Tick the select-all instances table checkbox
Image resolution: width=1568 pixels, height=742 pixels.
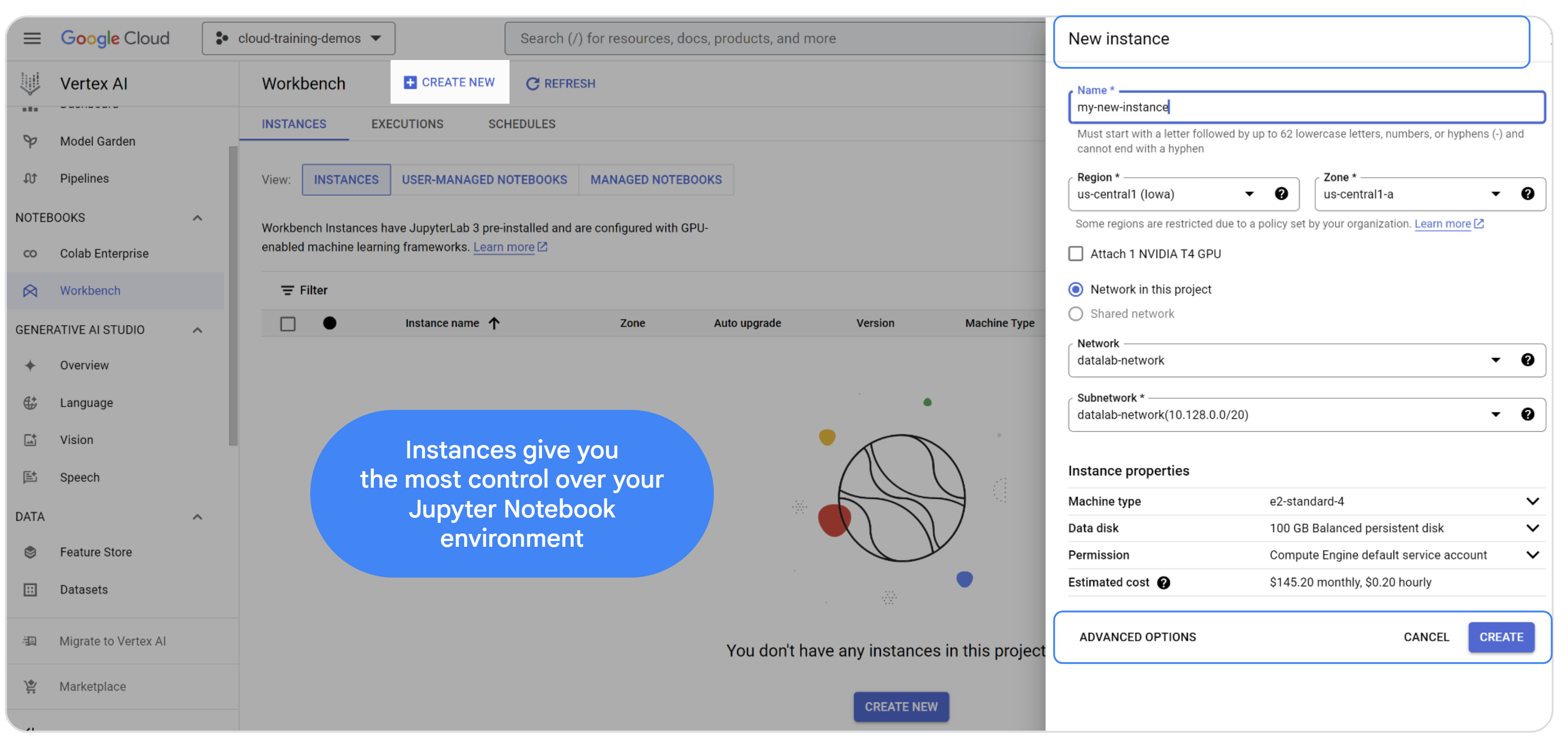pyautogui.click(x=287, y=323)
